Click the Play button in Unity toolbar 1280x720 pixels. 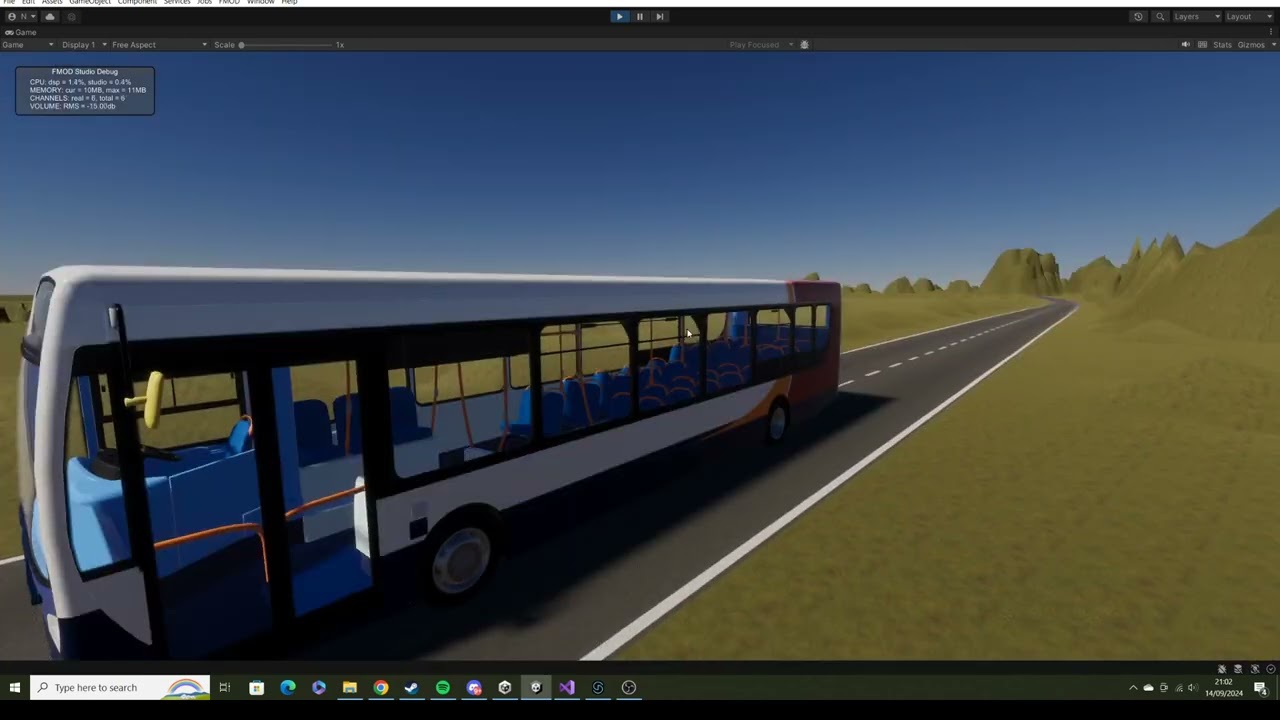619,16
